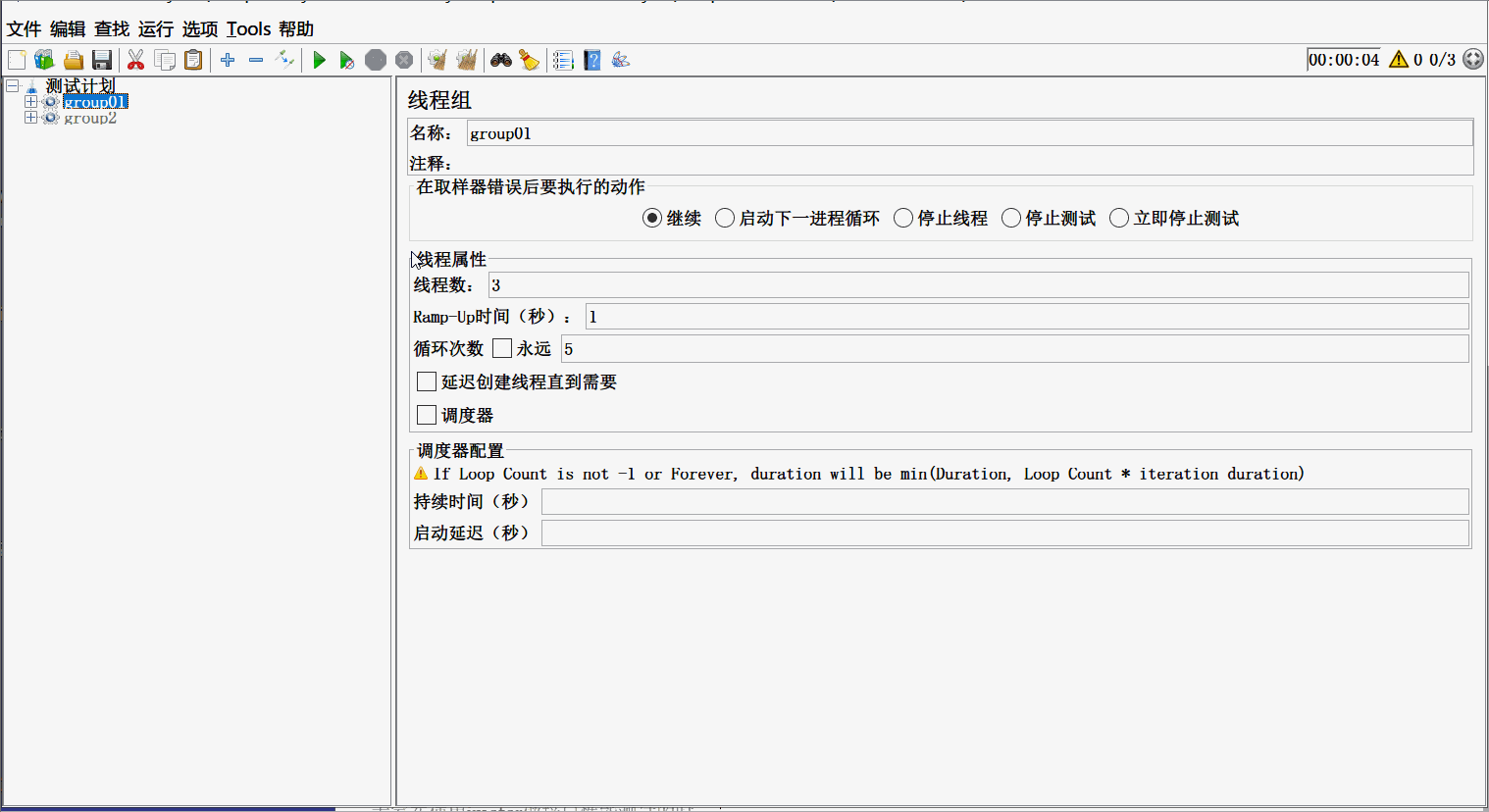1489x812 pixels.
Task: Open the Tools menu
Action: pos(249,29)
